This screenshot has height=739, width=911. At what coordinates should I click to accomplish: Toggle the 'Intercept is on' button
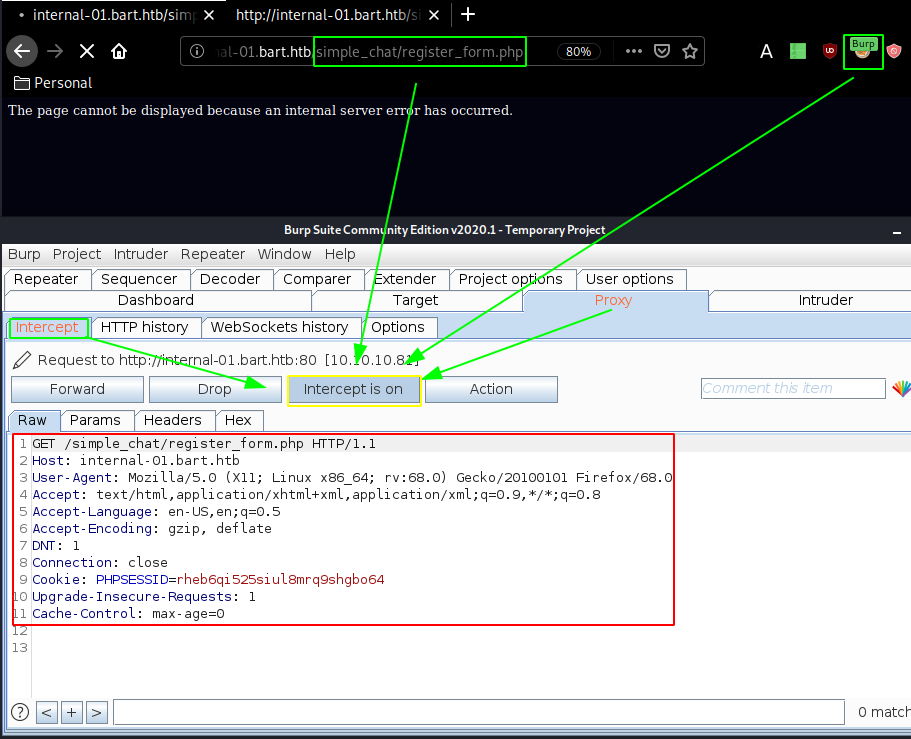[353, 389]
